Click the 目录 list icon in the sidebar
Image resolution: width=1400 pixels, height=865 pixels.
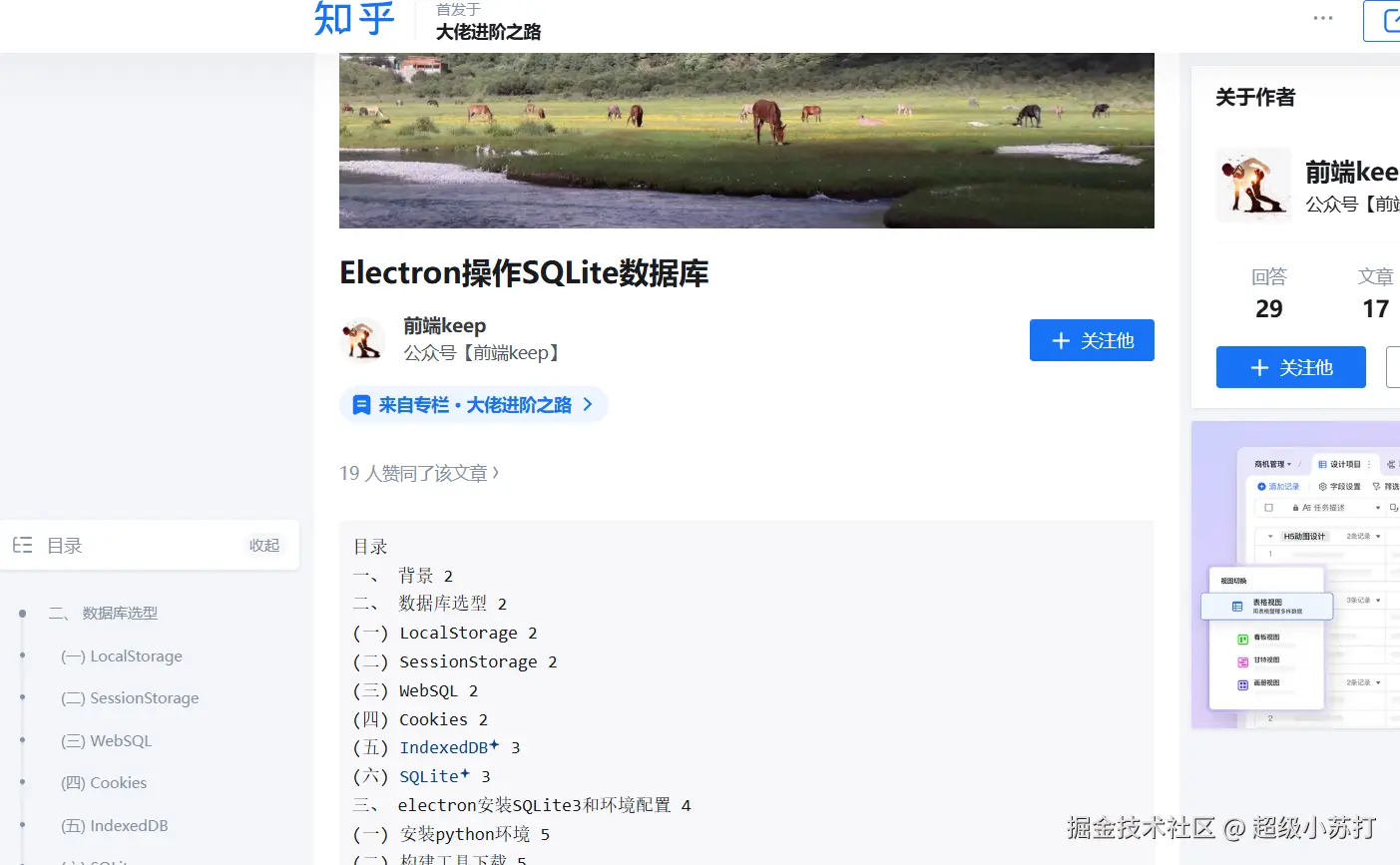click(22, 545)
